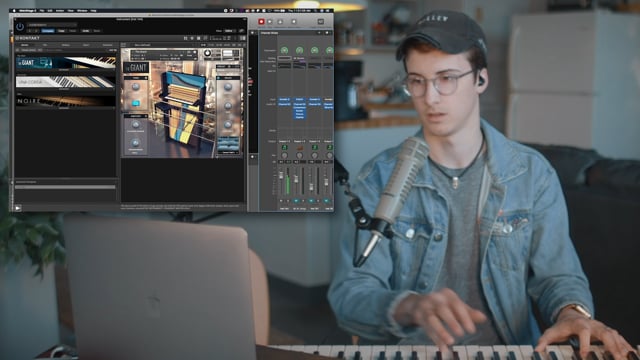Open the plugin View size dropdown
The image size is (640, 360).
pos(229,31)
